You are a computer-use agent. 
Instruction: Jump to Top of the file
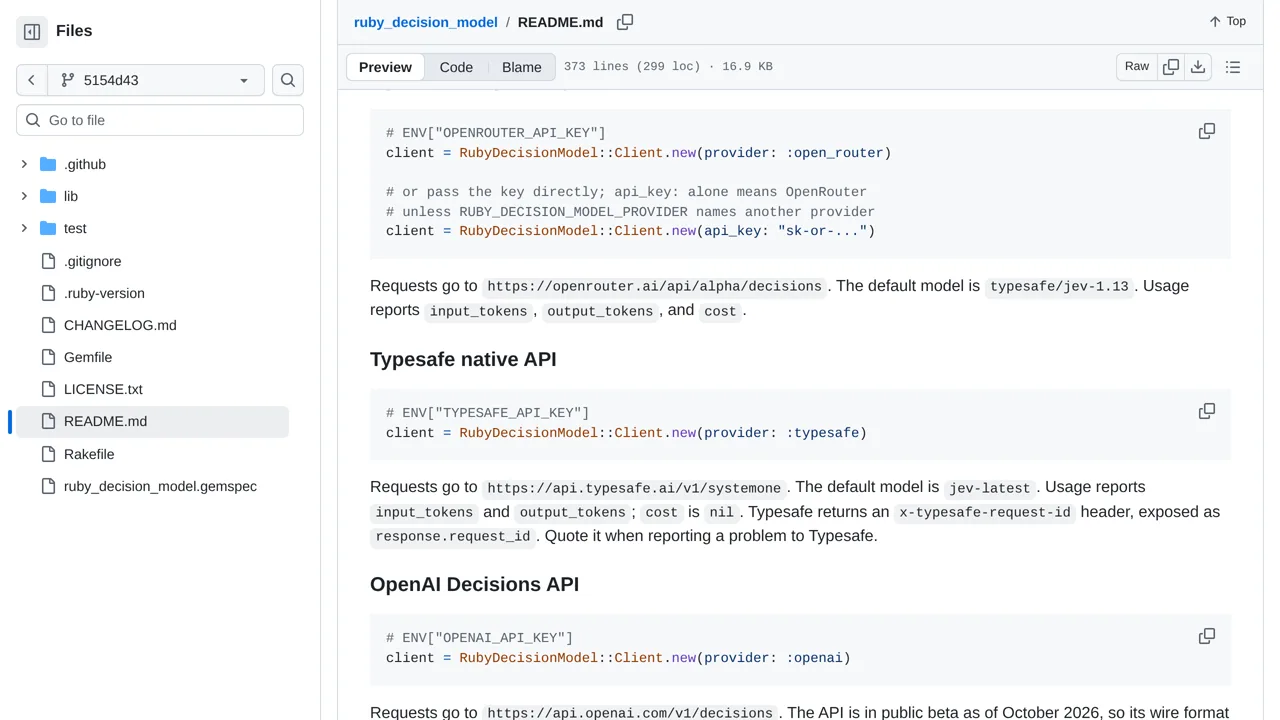1227,21
